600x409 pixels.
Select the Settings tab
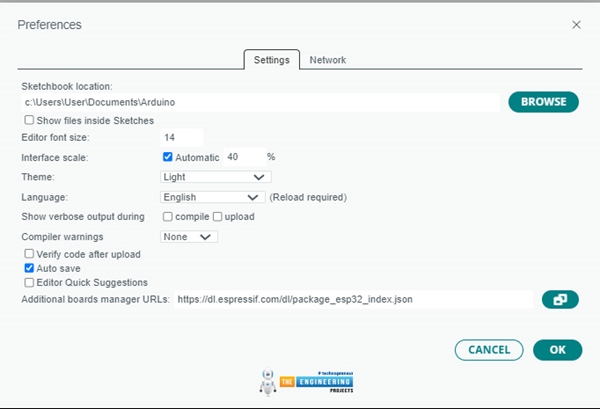point(272,60)
